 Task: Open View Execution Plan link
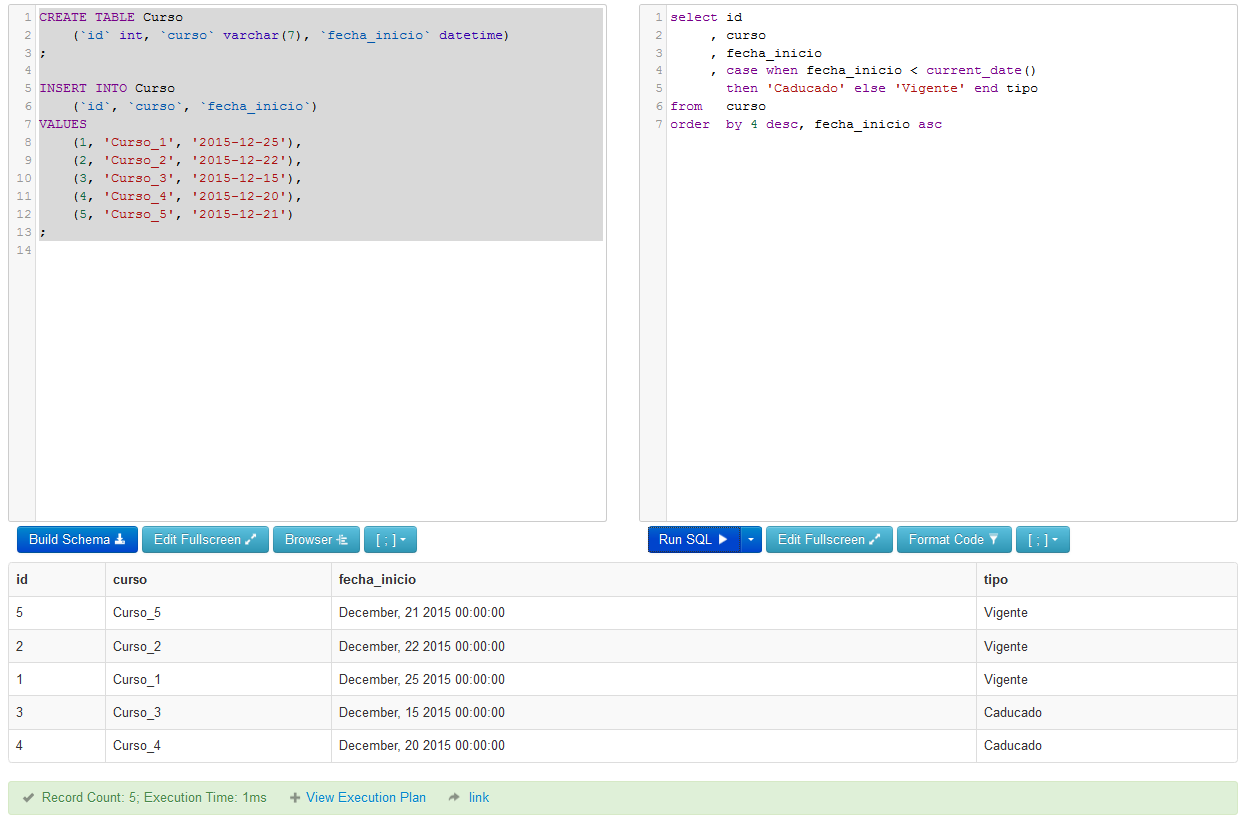point(366,798)
